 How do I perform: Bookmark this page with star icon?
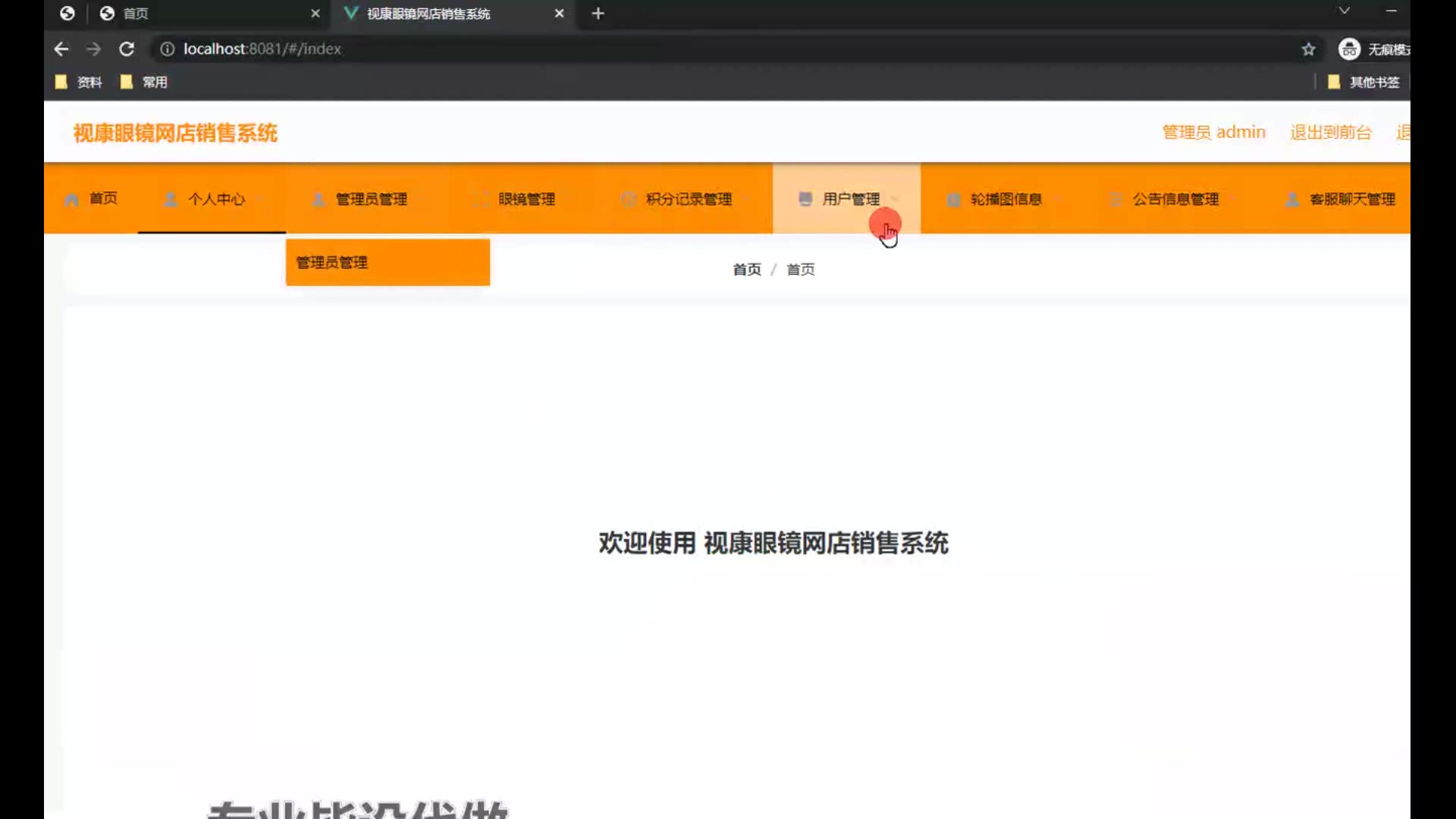click(1308, 49)
